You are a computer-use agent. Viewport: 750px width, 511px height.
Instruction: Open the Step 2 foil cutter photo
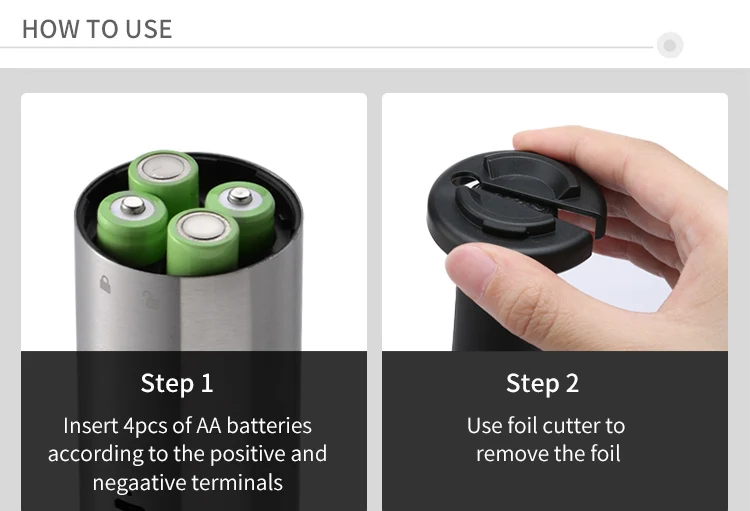pos(555,222)
